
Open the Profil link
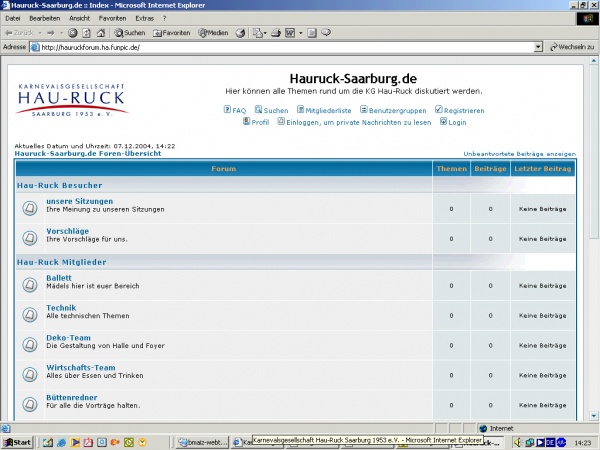coord(256,122)
